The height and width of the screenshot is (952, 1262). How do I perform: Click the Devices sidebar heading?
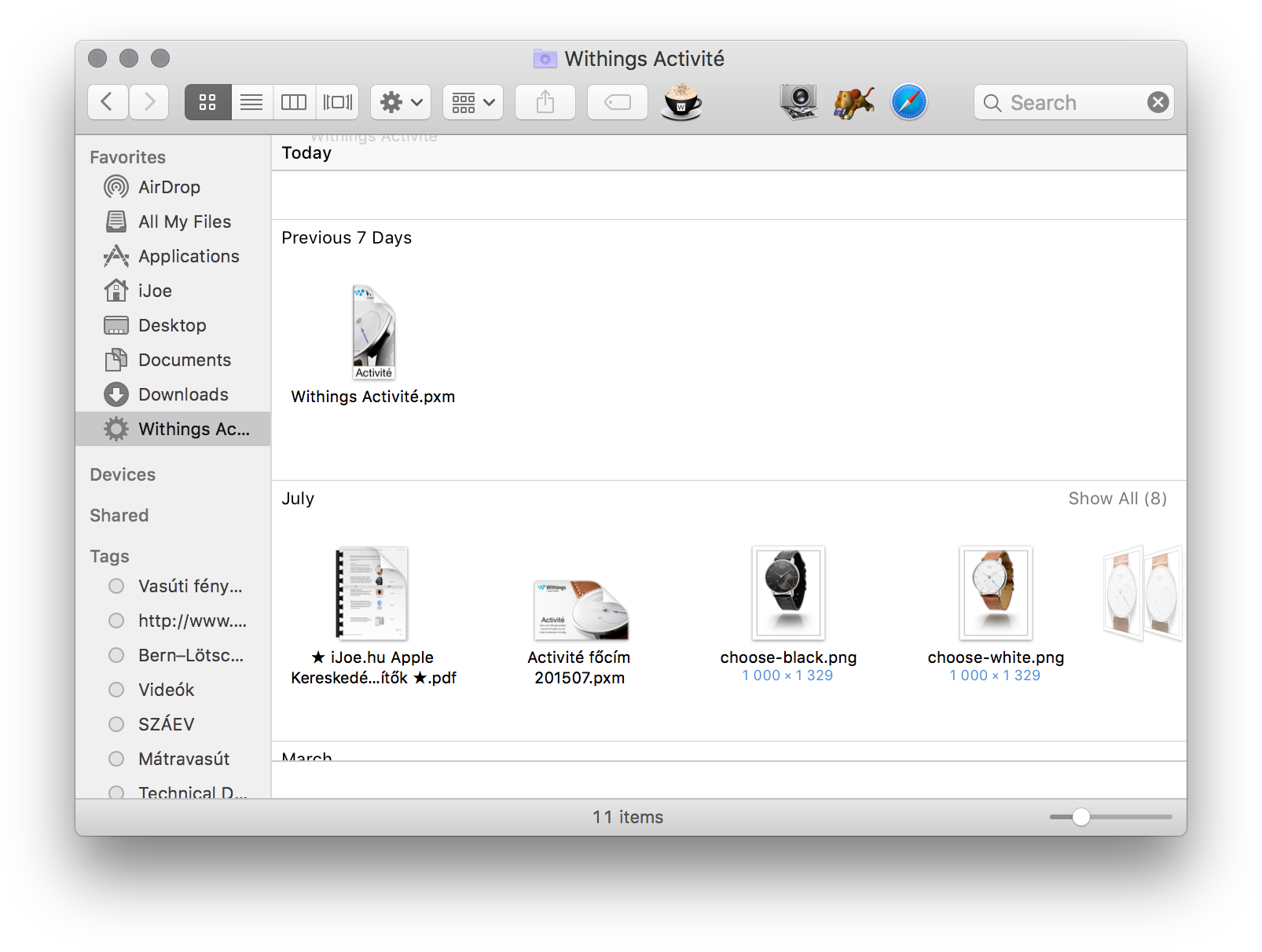[x=123, y=474]
